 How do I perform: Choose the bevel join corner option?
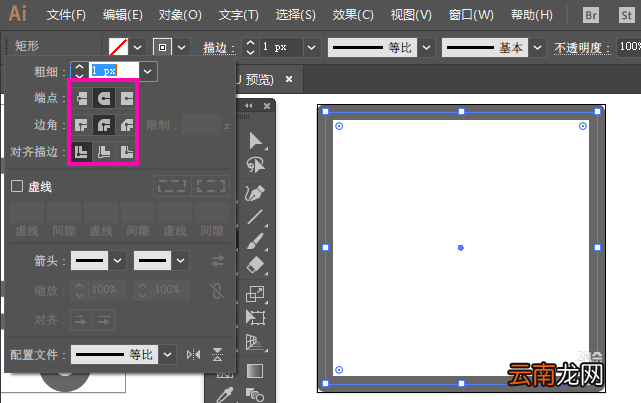126,125
